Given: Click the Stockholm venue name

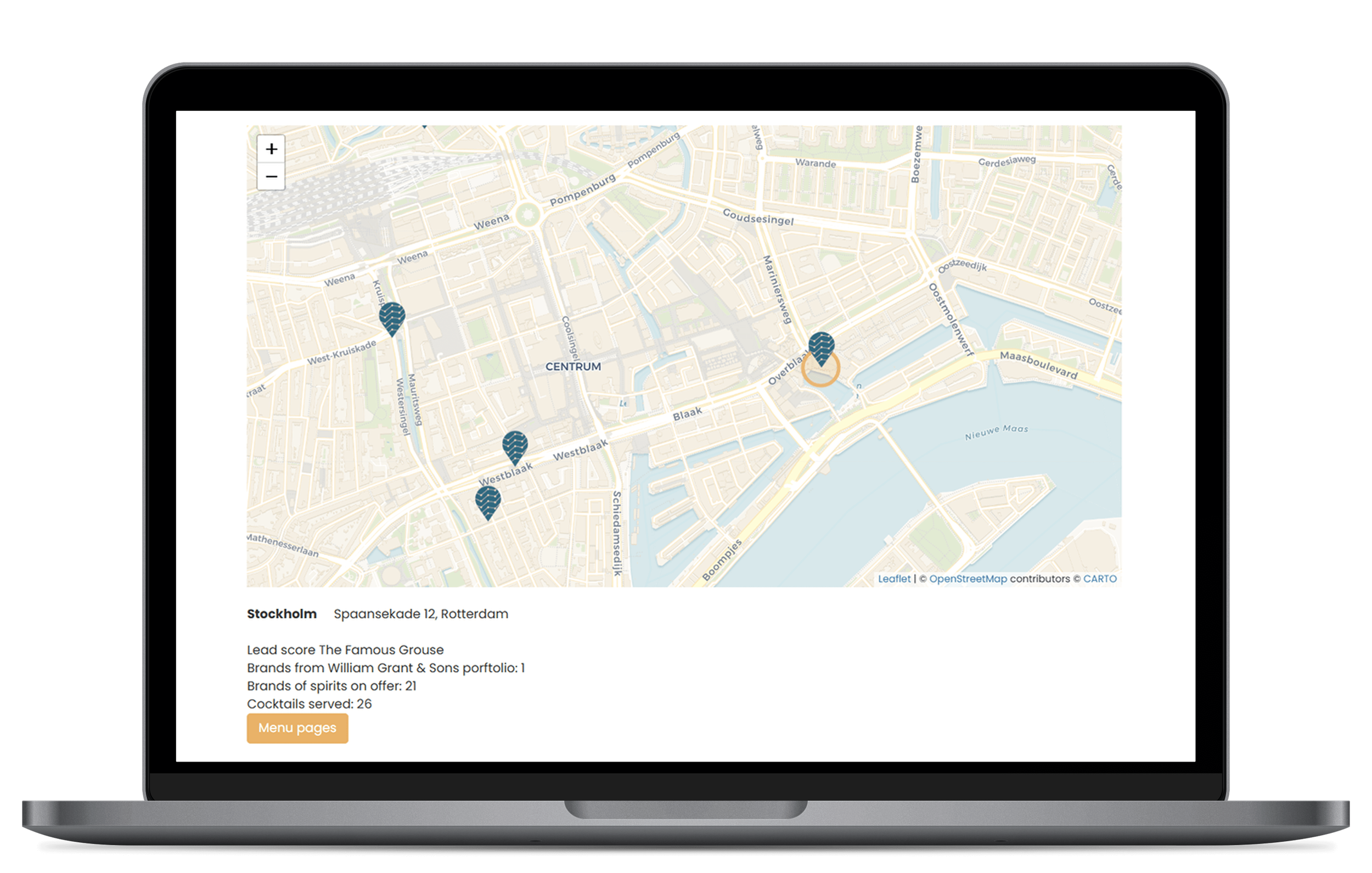Looking at the screenshot, I should pyautogui.click(x=282, y=614).
